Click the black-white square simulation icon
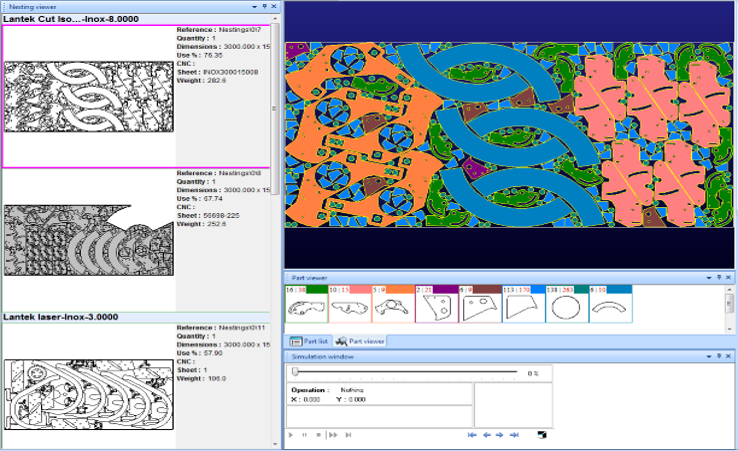 tap(542, 435)
